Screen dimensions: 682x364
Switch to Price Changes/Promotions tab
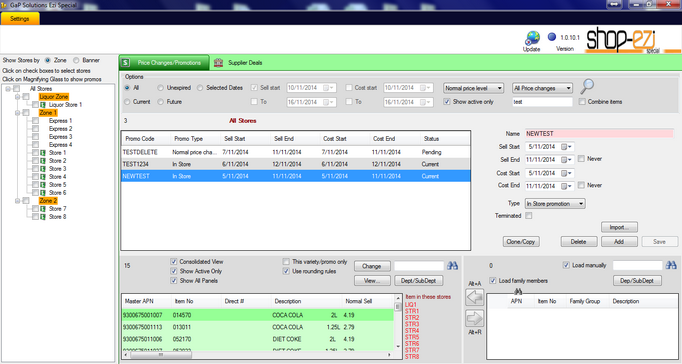tap(164, 63)
